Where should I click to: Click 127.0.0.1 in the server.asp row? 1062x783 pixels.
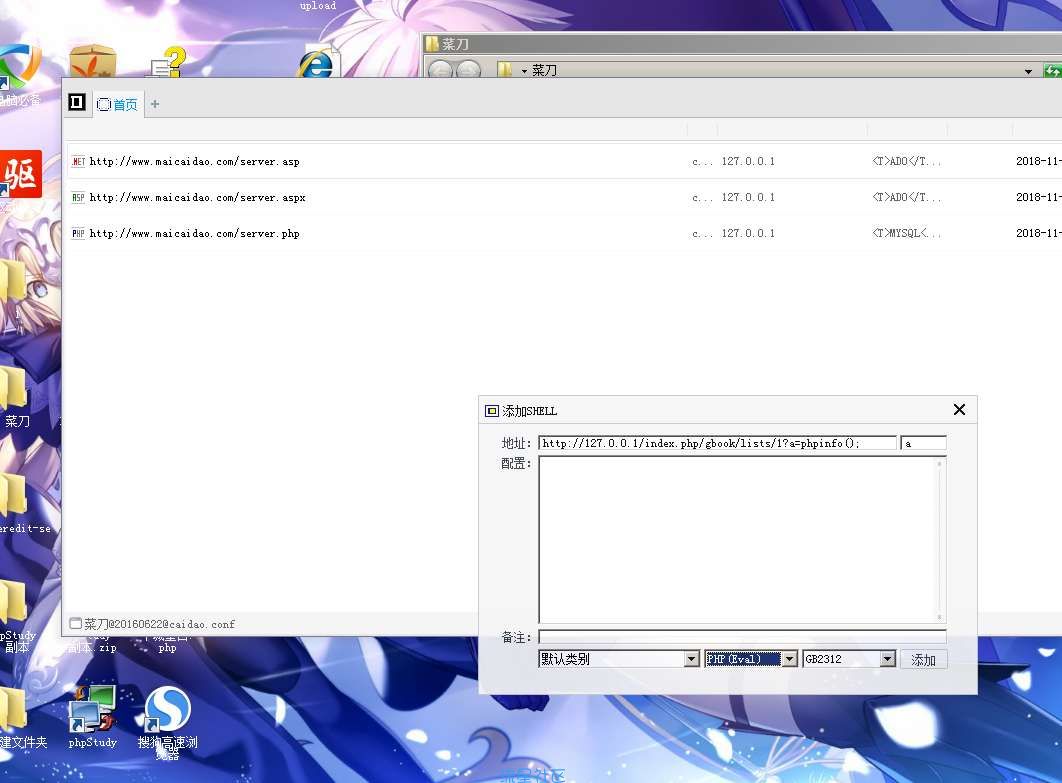748,161
